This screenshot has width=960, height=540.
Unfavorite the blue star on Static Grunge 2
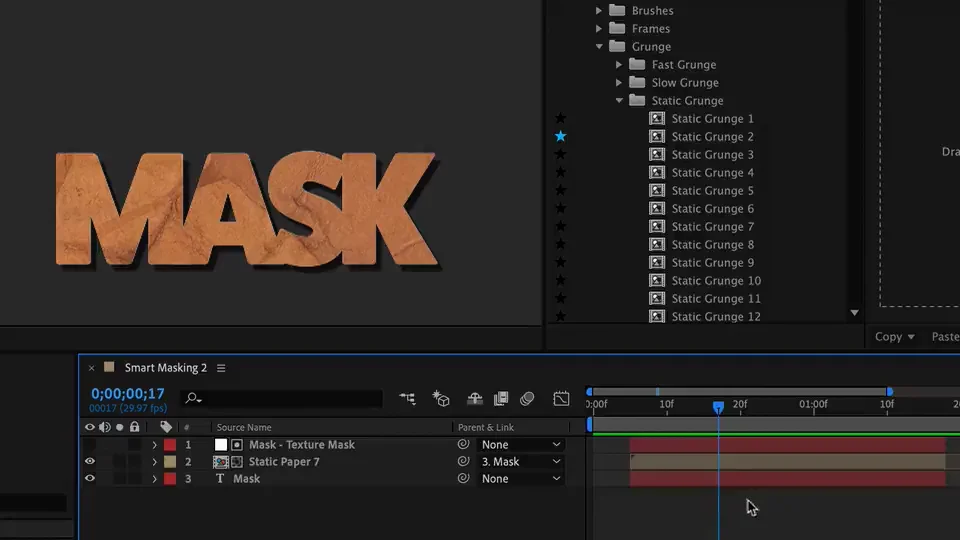point(560,136)
